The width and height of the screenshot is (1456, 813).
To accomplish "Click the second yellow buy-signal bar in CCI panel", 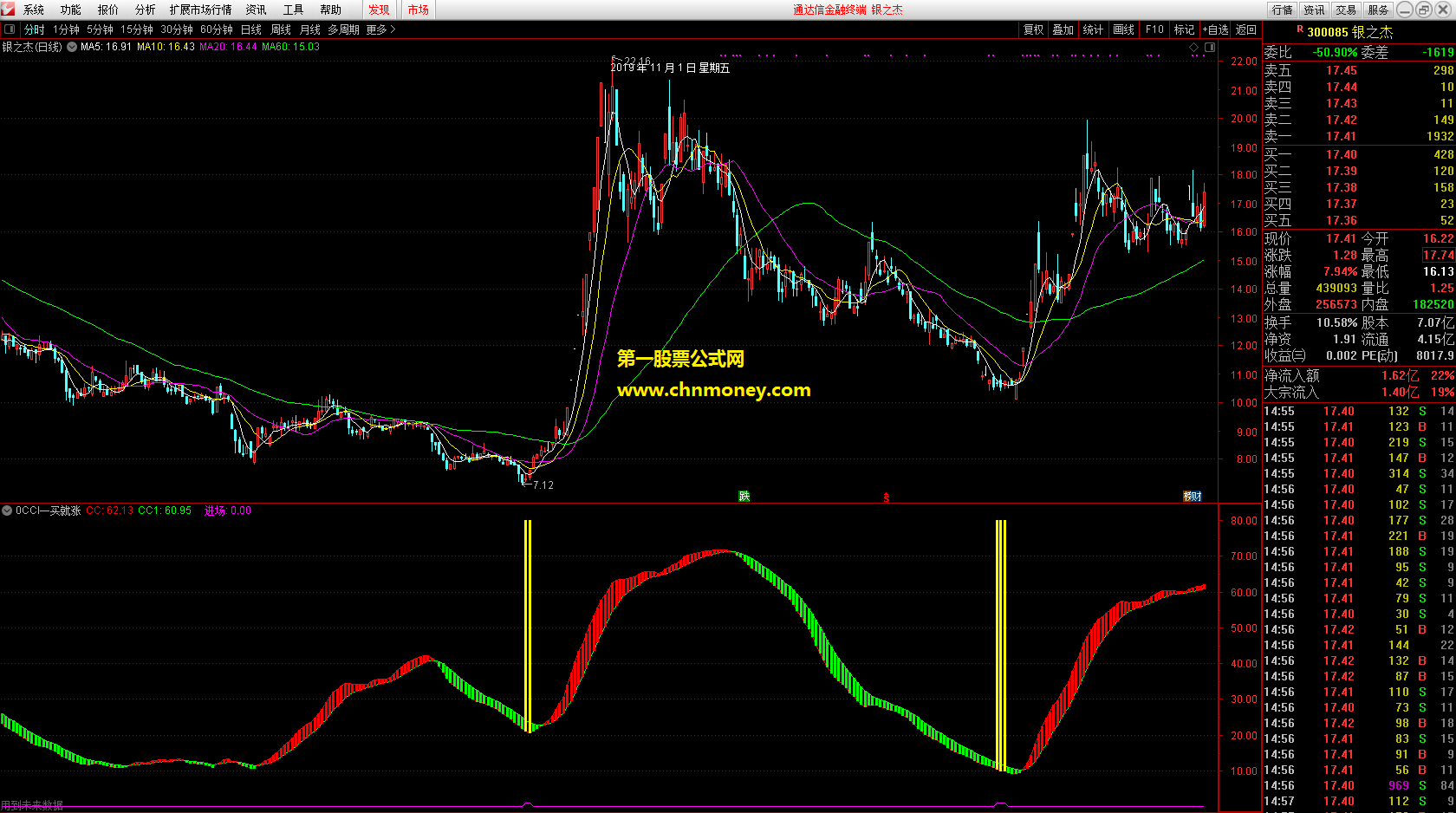I will coord(1001,645).
